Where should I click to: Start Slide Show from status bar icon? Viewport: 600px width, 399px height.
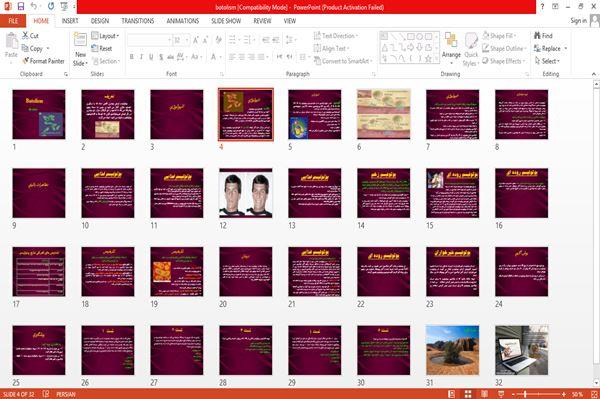(x=501, y=394)
